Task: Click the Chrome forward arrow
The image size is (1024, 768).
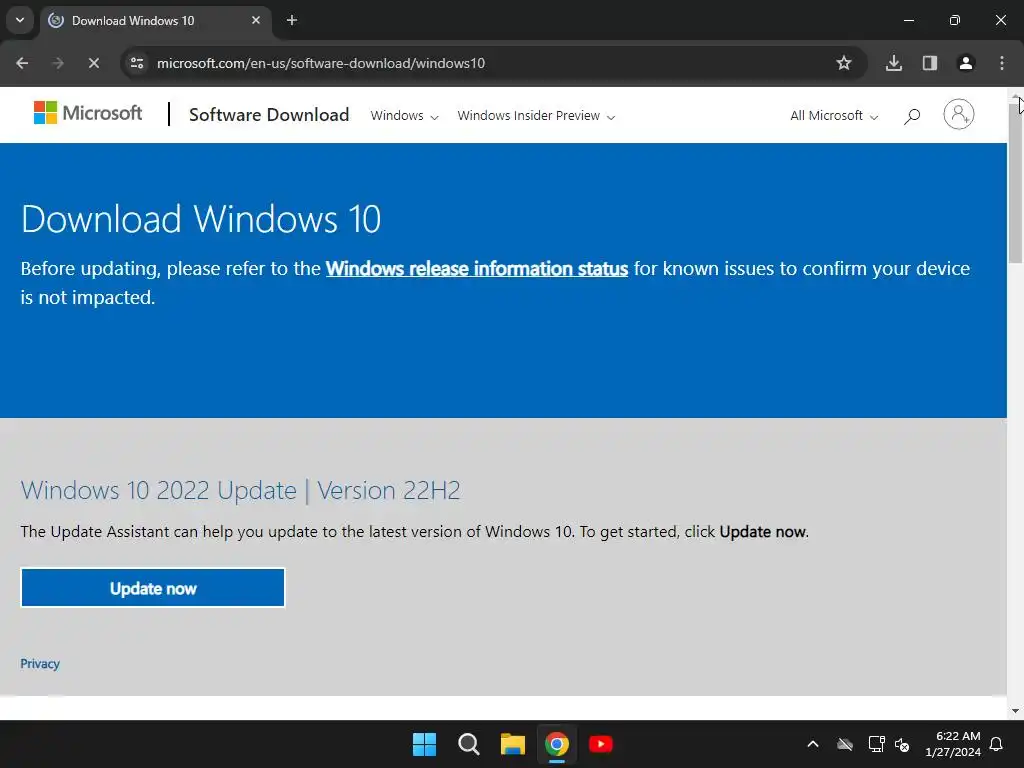Action: coord(58,63)
